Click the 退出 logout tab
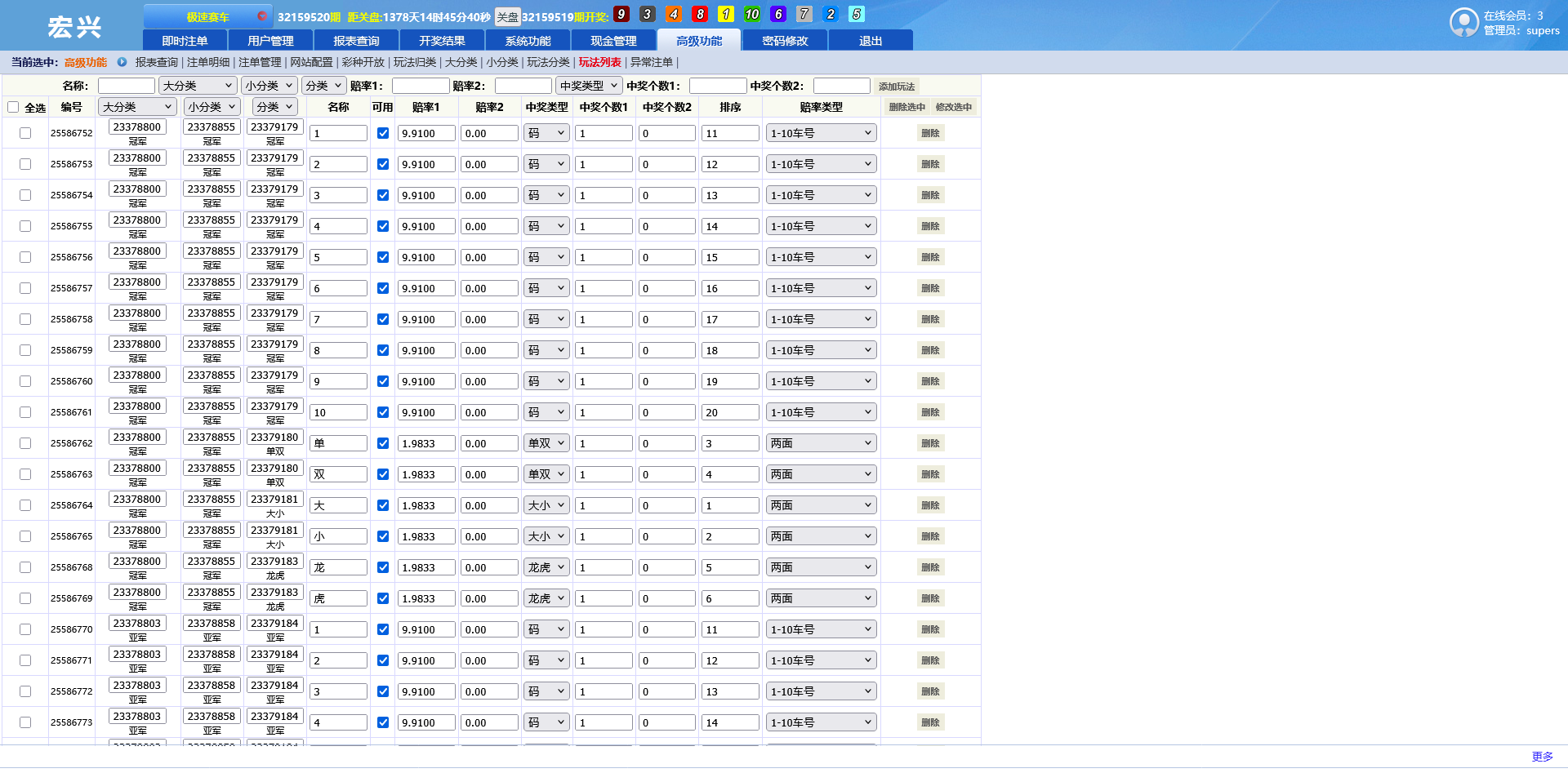1568x773 pixels. [871, 41]
